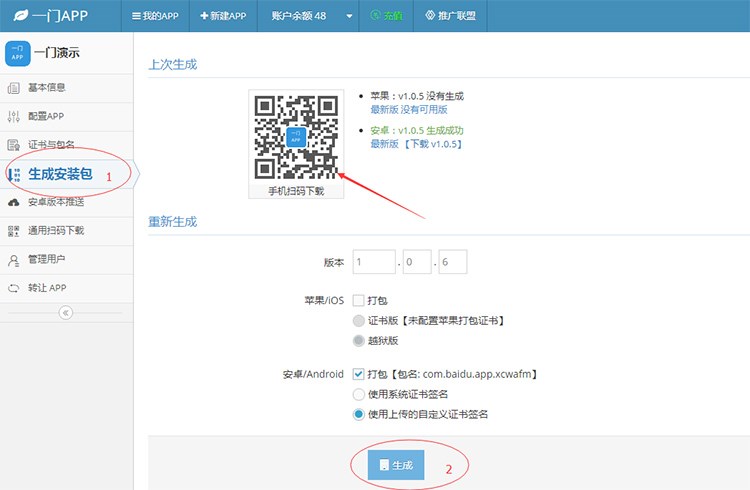Open 安卓版本推送 in the sidebar
Viewport: 750px width, 490px height.
pos(66,202)
